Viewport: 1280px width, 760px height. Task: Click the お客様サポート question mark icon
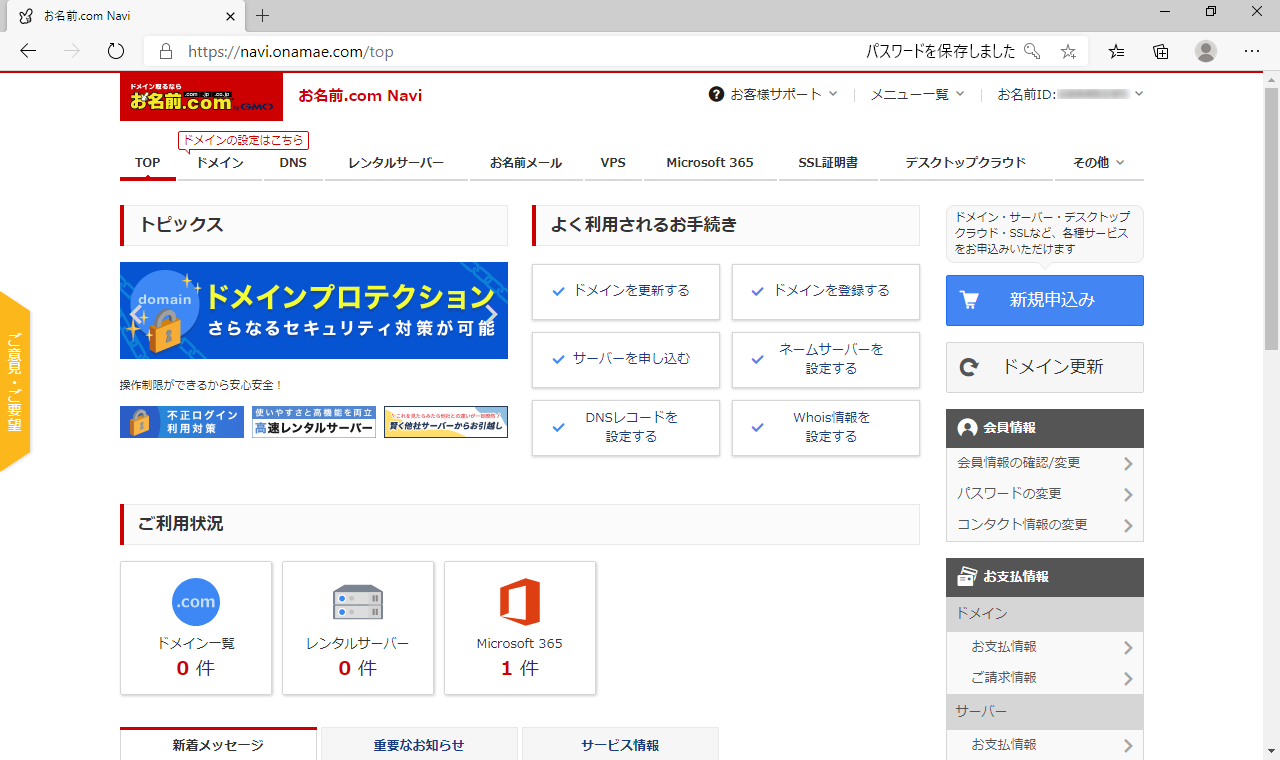(x=716, y=94)
